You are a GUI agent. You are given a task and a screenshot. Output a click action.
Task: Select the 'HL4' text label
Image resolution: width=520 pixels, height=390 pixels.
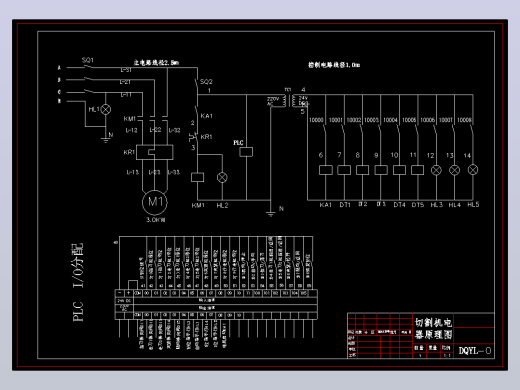point(454,205)
